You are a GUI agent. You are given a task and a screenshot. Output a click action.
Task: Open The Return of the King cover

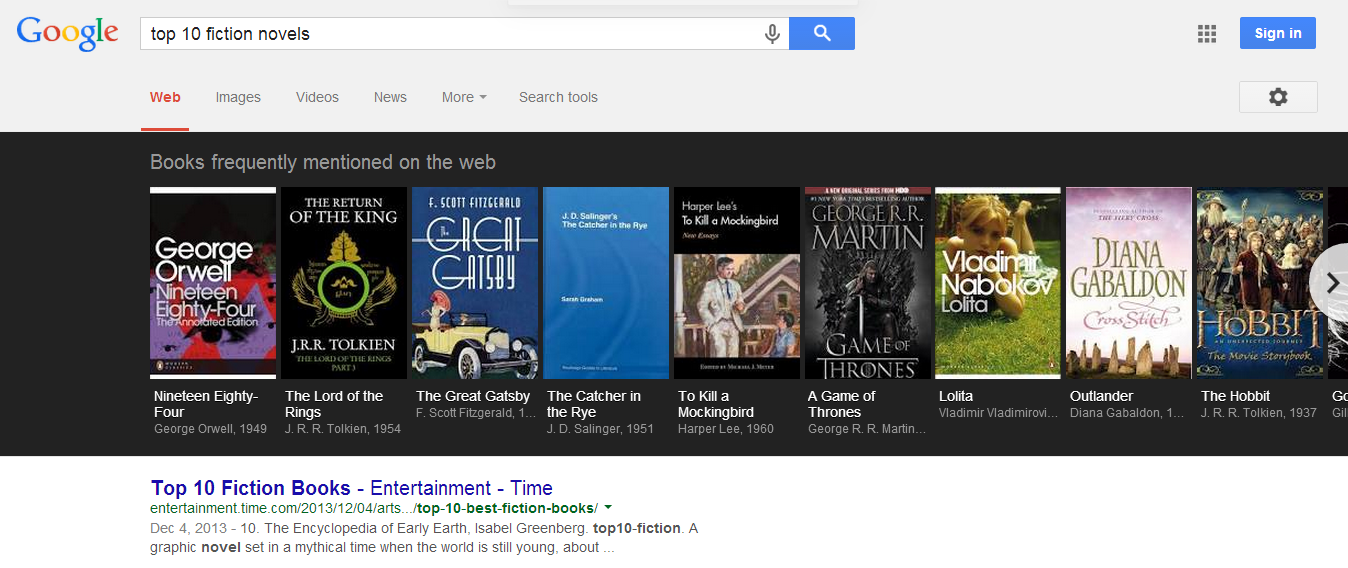tap(344, 283)
